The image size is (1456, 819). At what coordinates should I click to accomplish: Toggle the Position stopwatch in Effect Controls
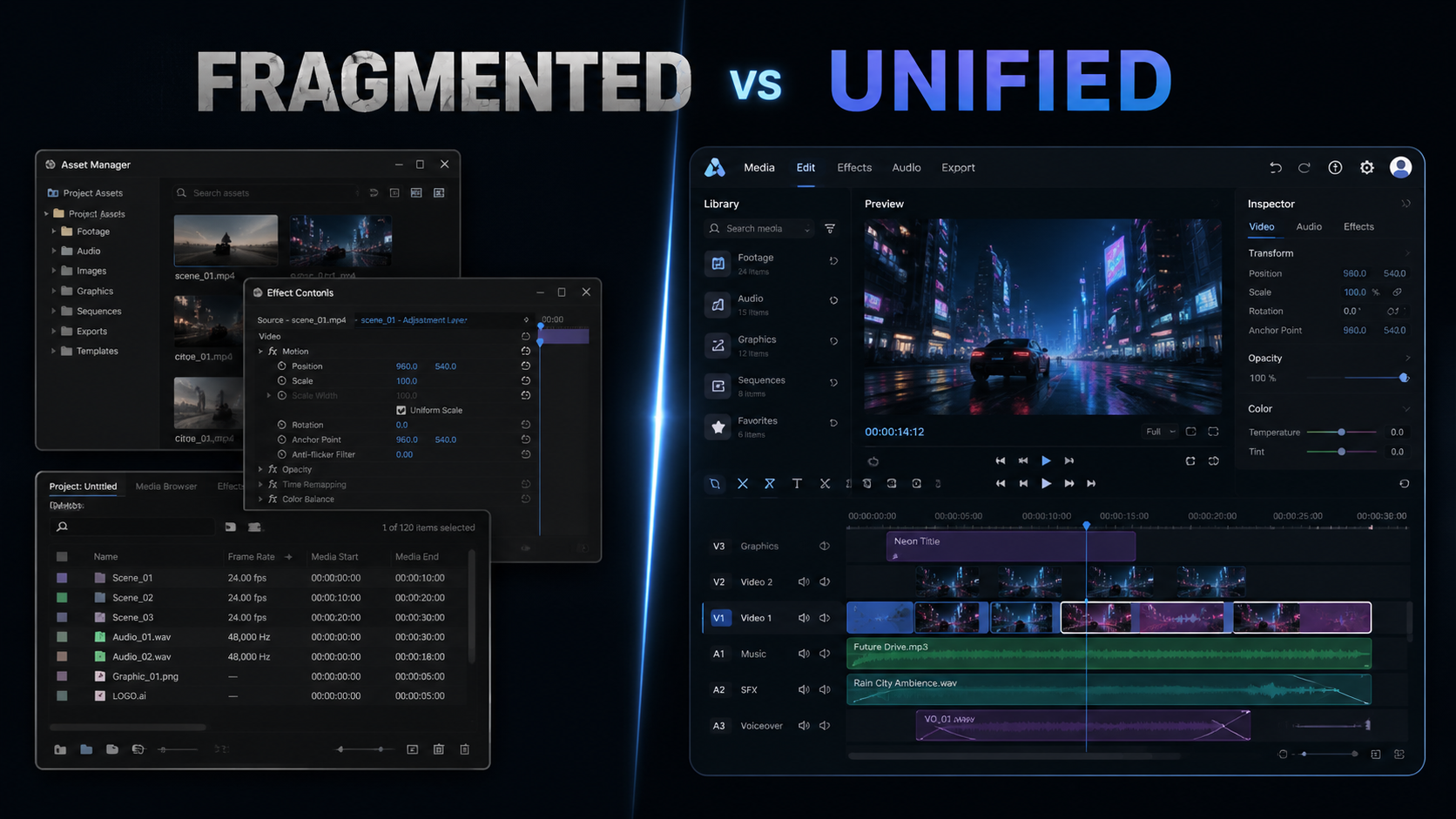click(281, 366)
